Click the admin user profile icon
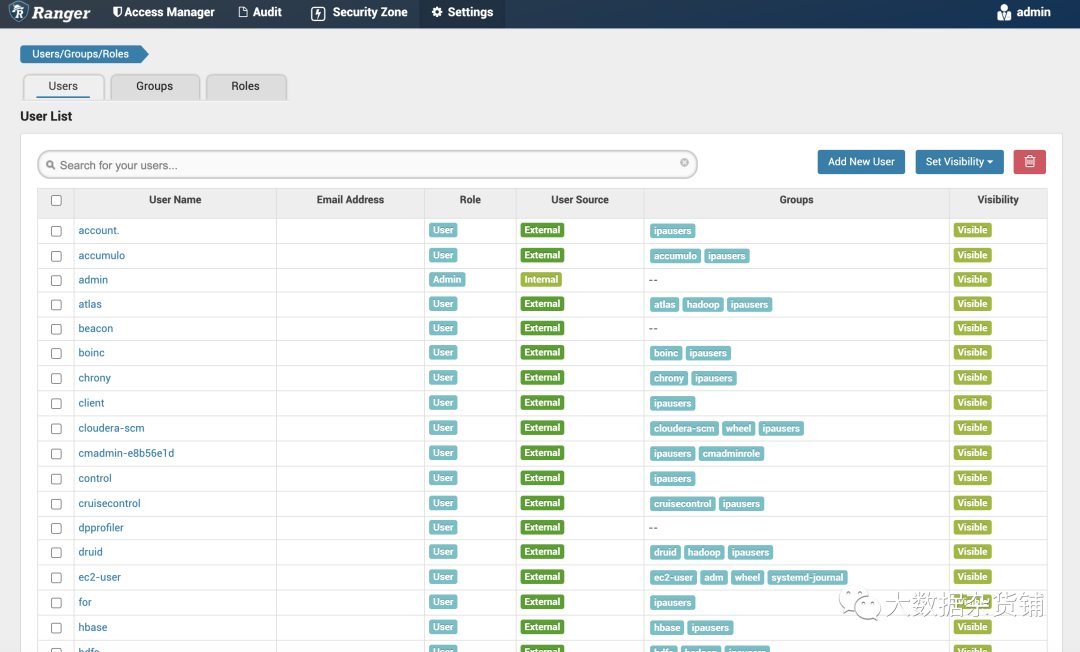 click(x=1004, y=12)
